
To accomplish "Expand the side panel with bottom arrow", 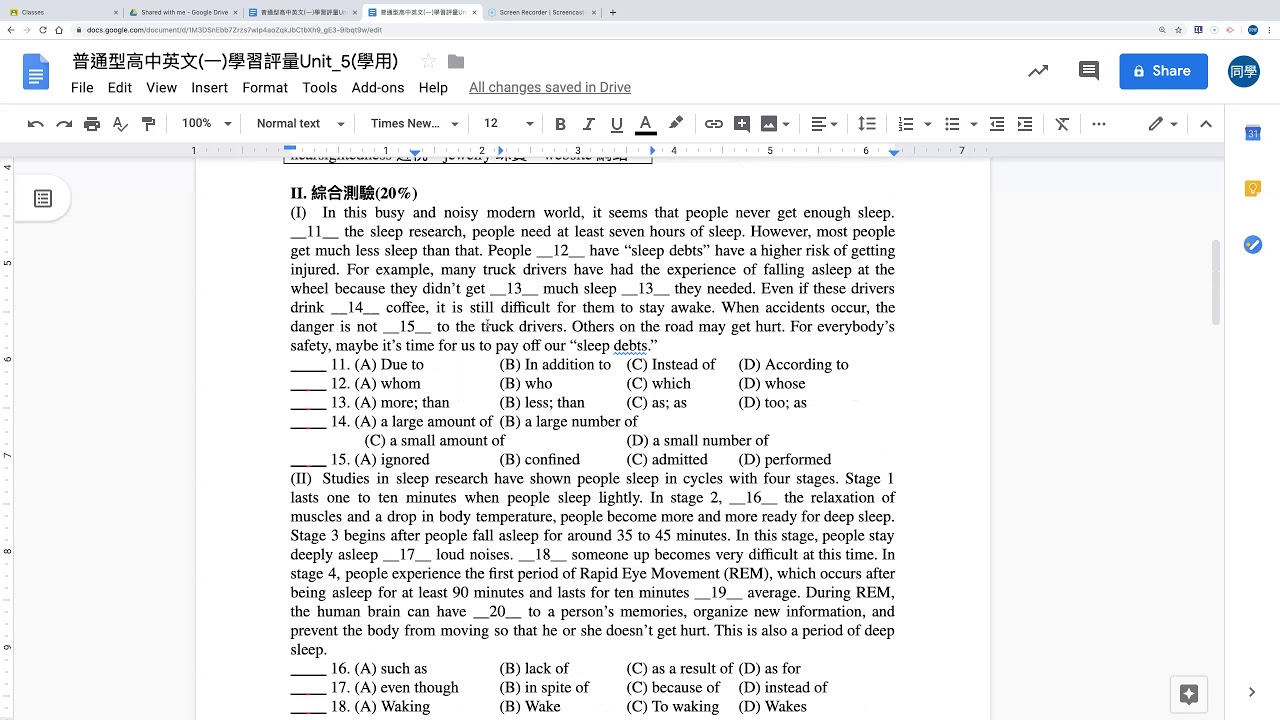I will pos(1252,692).
